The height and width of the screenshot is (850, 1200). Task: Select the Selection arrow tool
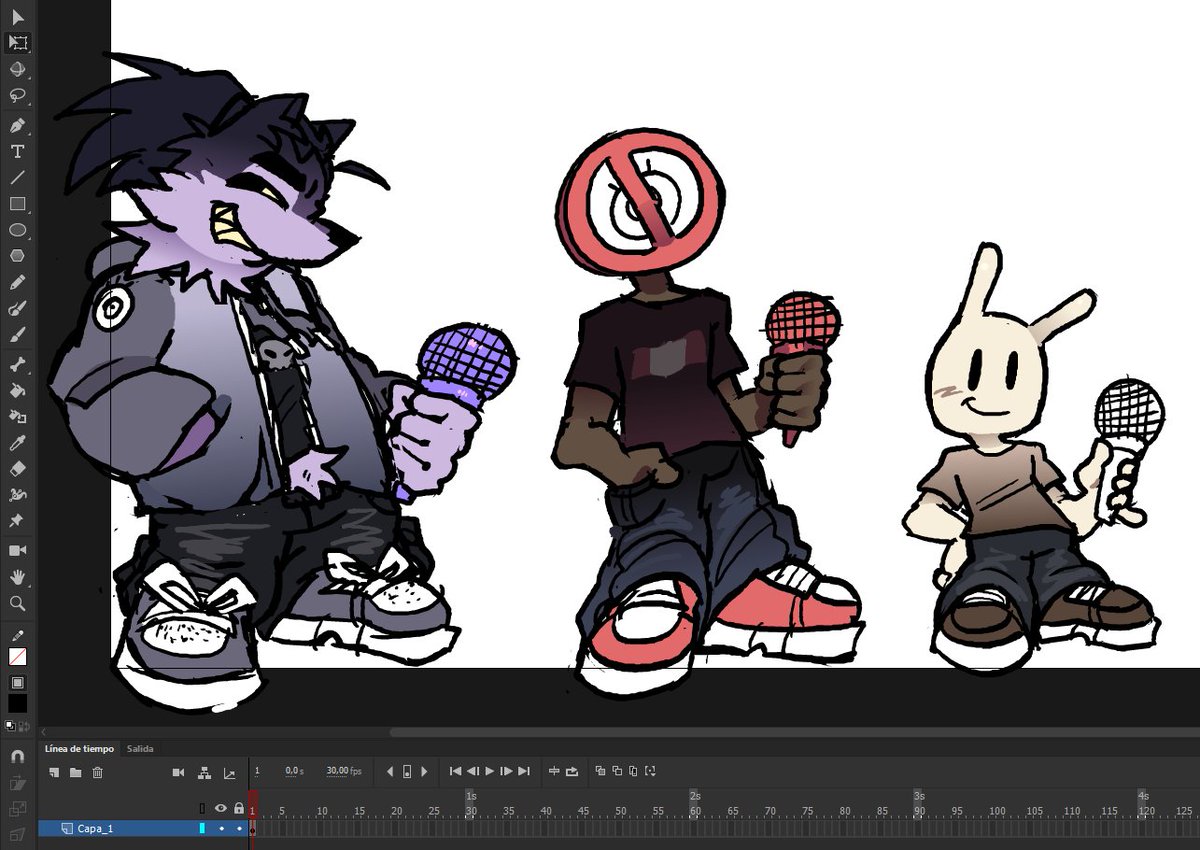coord(17,17)
